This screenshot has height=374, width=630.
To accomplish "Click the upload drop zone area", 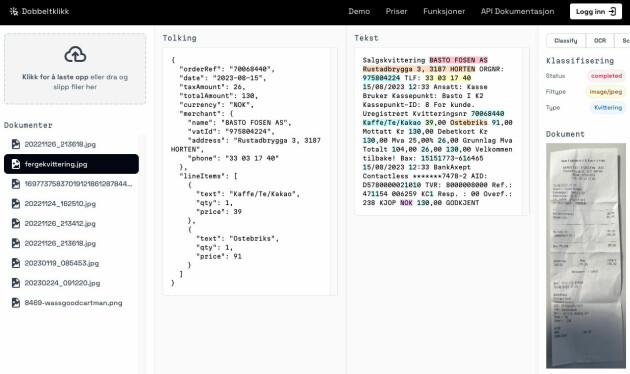I will pos(75,69).
